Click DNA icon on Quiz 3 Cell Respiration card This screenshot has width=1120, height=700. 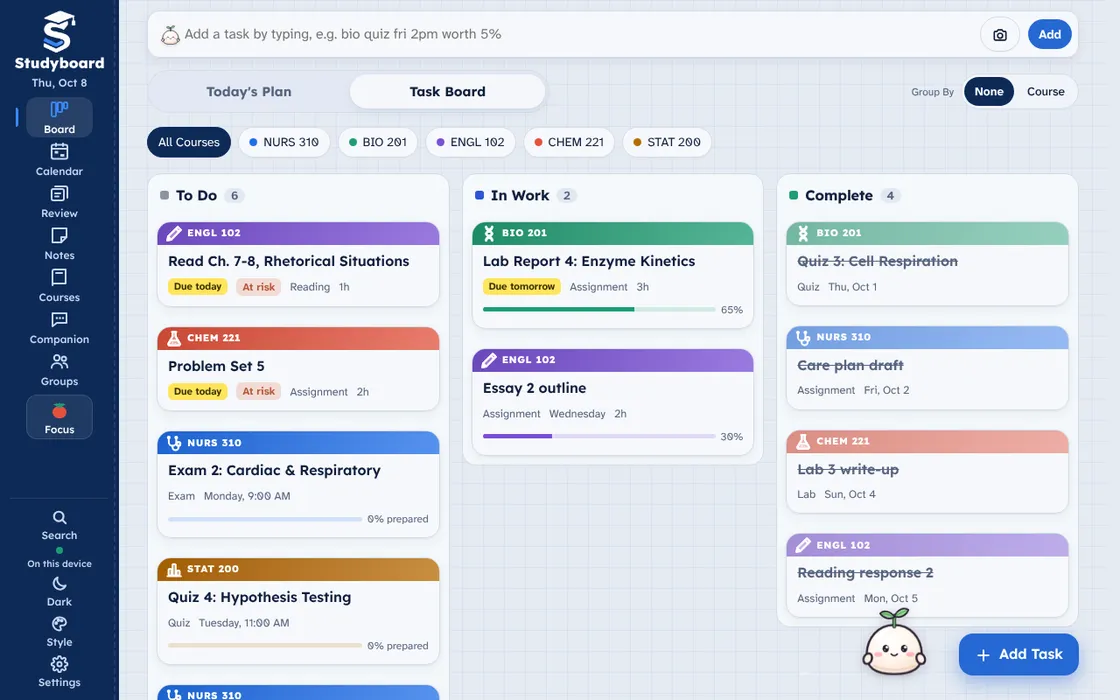click(x=803, y=233)
